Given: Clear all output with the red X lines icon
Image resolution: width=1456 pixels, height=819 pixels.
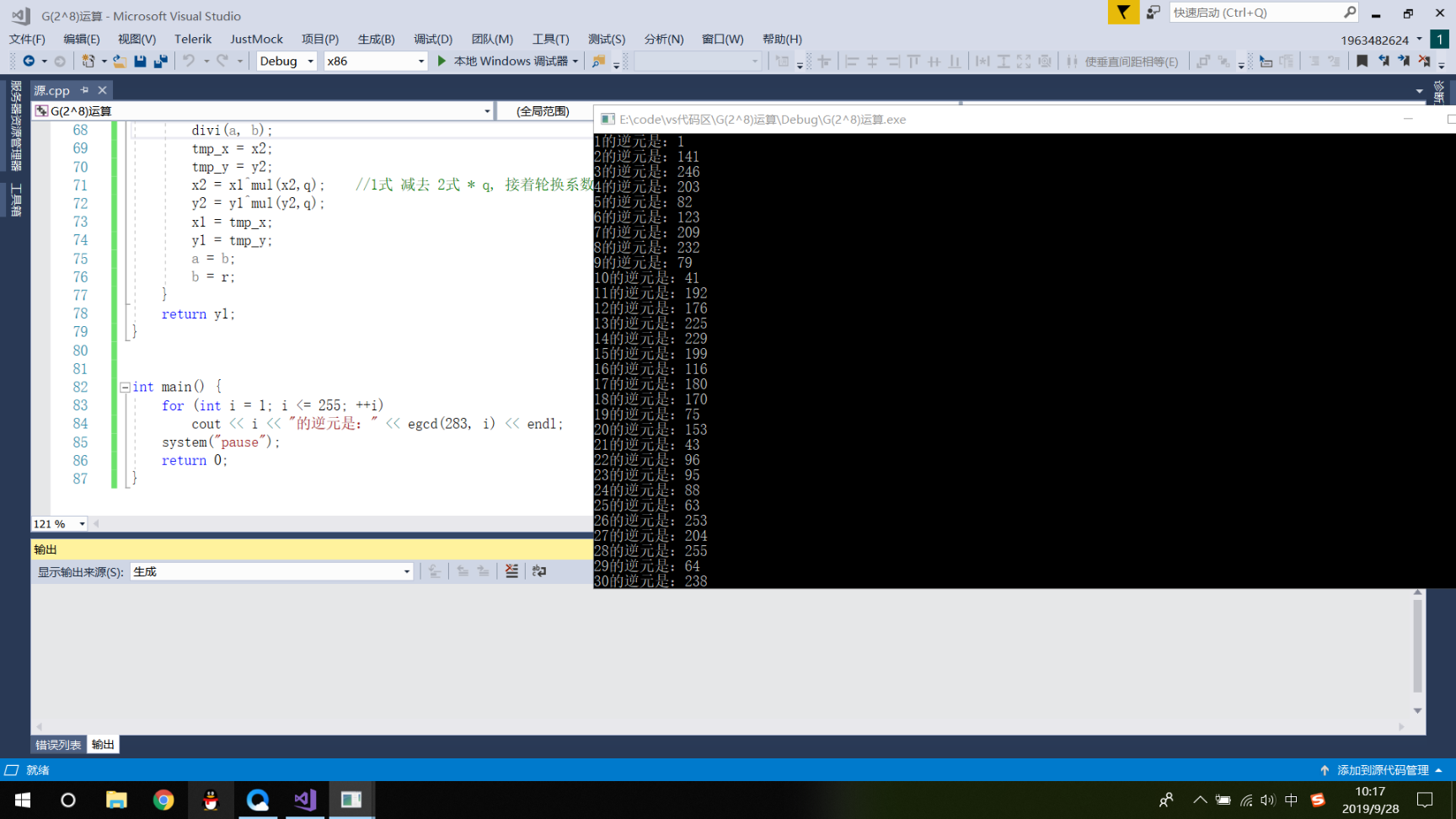Looking at the screenshot, I should pyautogui.click(x=511, y=571).
